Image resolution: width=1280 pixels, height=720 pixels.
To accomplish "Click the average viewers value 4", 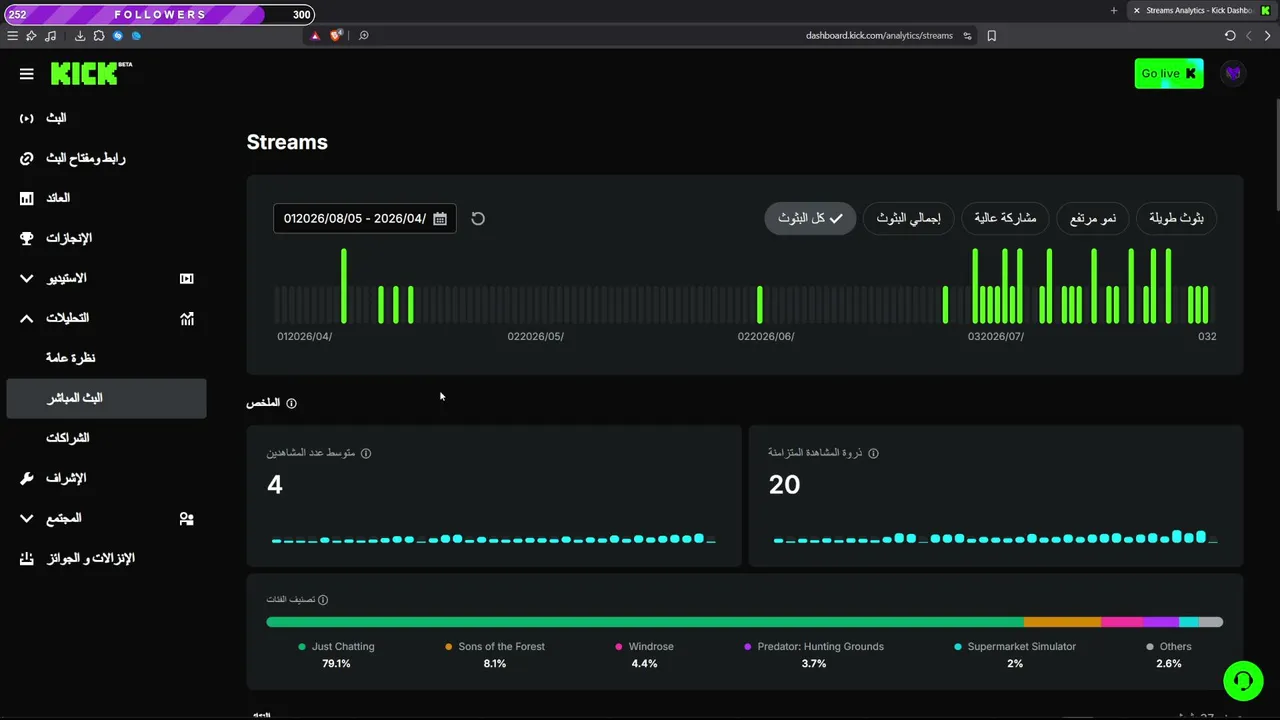I will pos(275,485).
